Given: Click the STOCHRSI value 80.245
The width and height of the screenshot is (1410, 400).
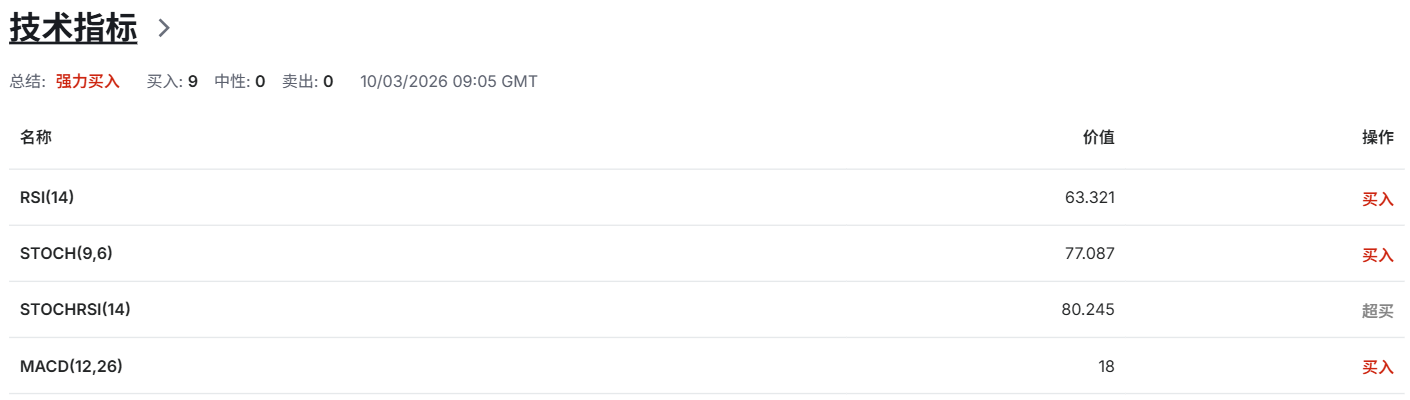Looking at the screenshot, I should 1087,309.
